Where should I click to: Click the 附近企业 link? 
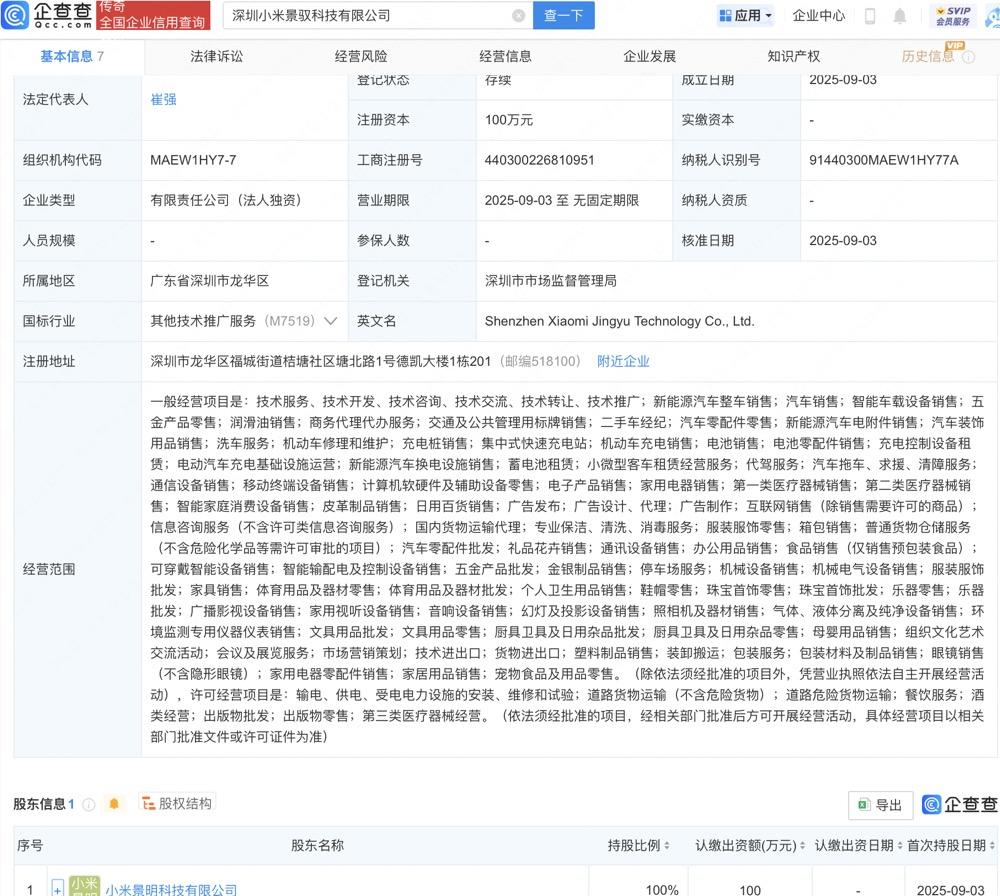623,361
